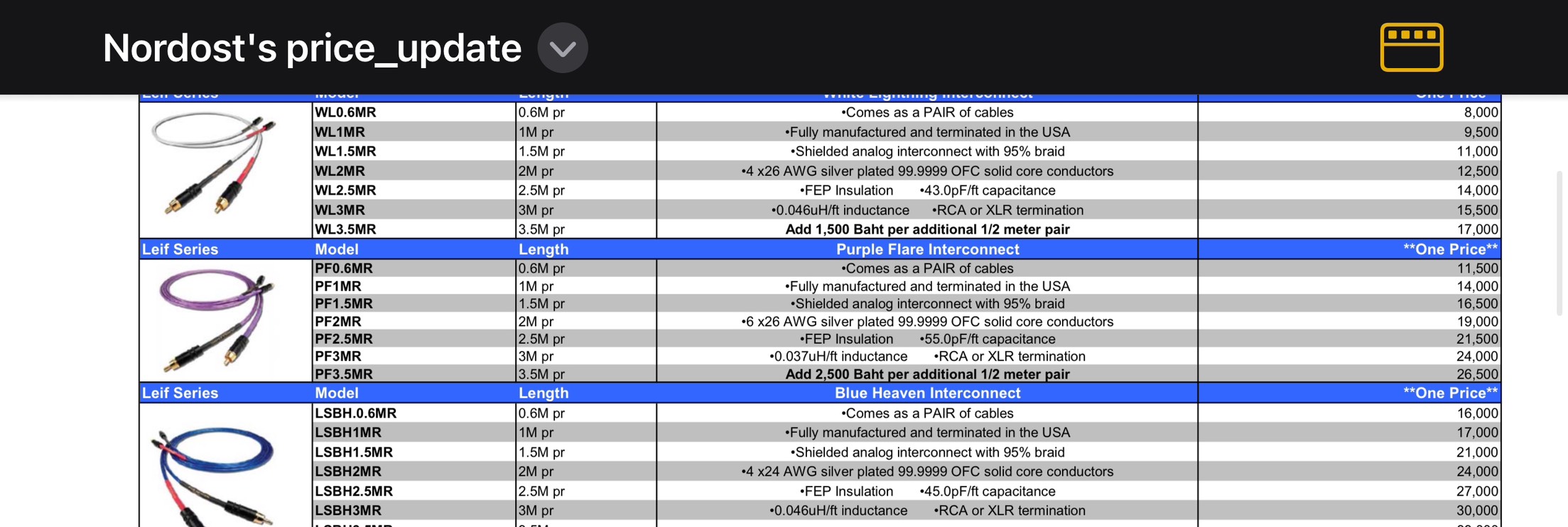Select the LSBH1.5MR model cell
Viewport: 1568px width, 527px height.
click(x=413, y=452)
